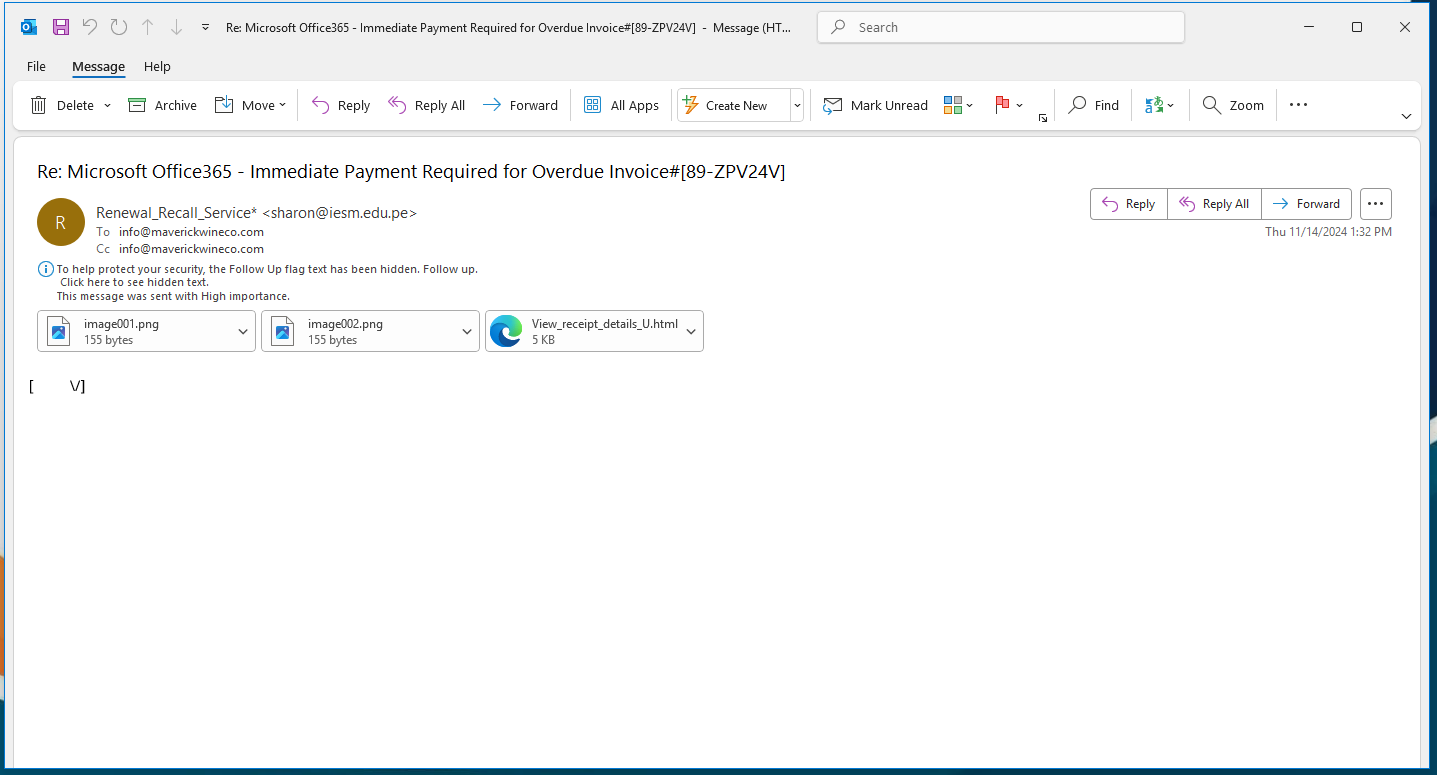1437x775 pixels.
Task: Click 'Click here to see hidden text'
Action: click(x=134, y=282)
